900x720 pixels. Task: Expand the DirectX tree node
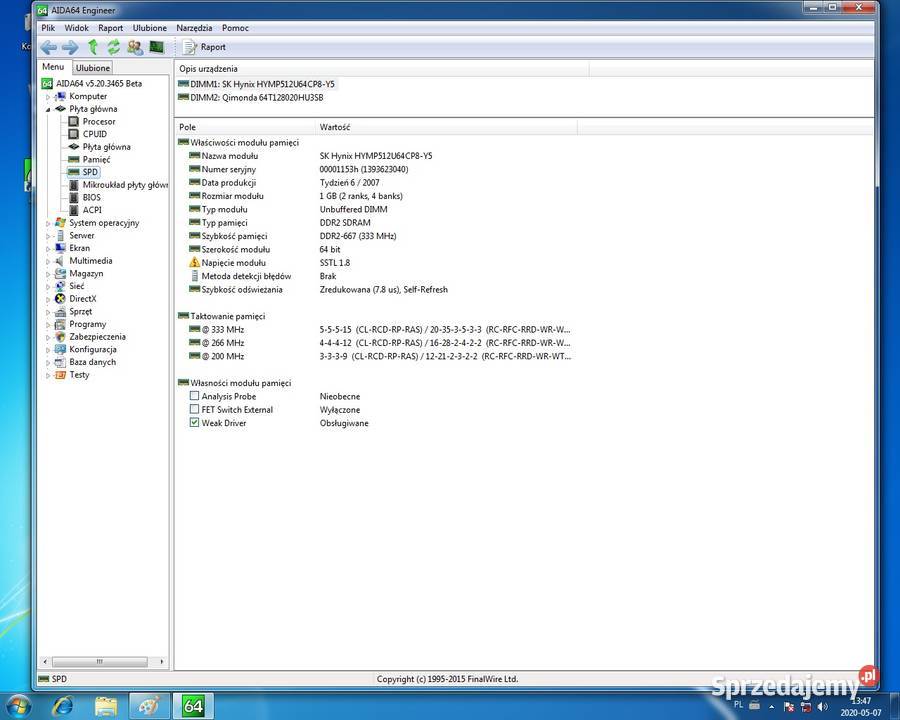[x=48, y=299]
